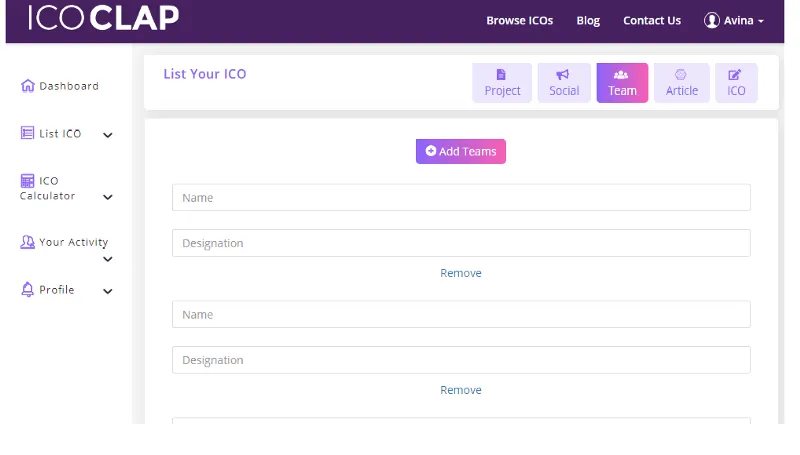800x455 pixels.
Task: Focus the first Designation input field
Action: [x=461, y=243]
